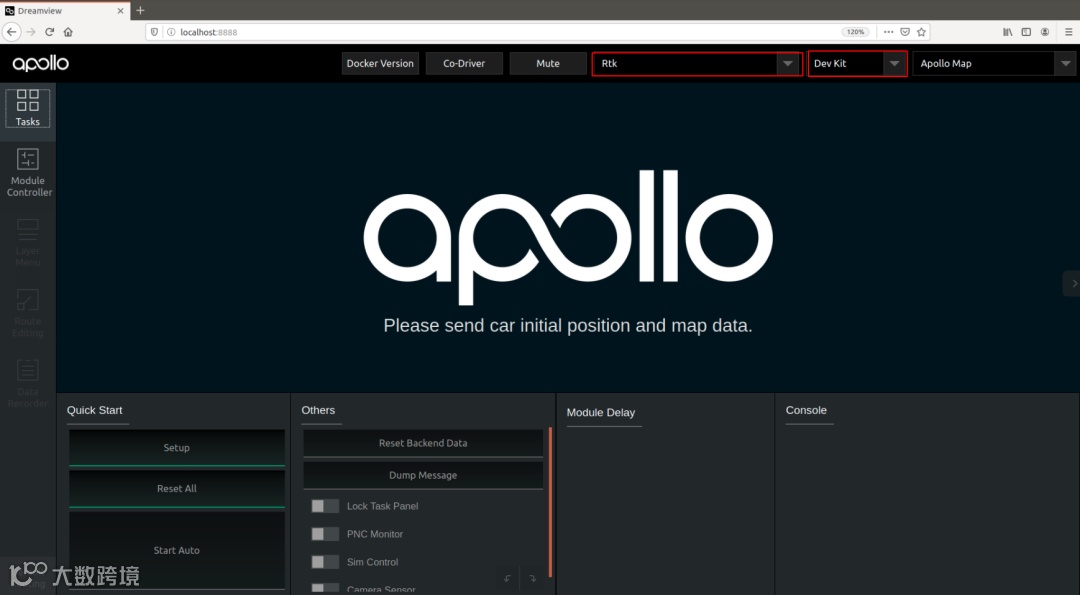The width and height of the screenshot is (1080, 595).
Task: Reload the Dreamview page
Action: pos(50,32)
